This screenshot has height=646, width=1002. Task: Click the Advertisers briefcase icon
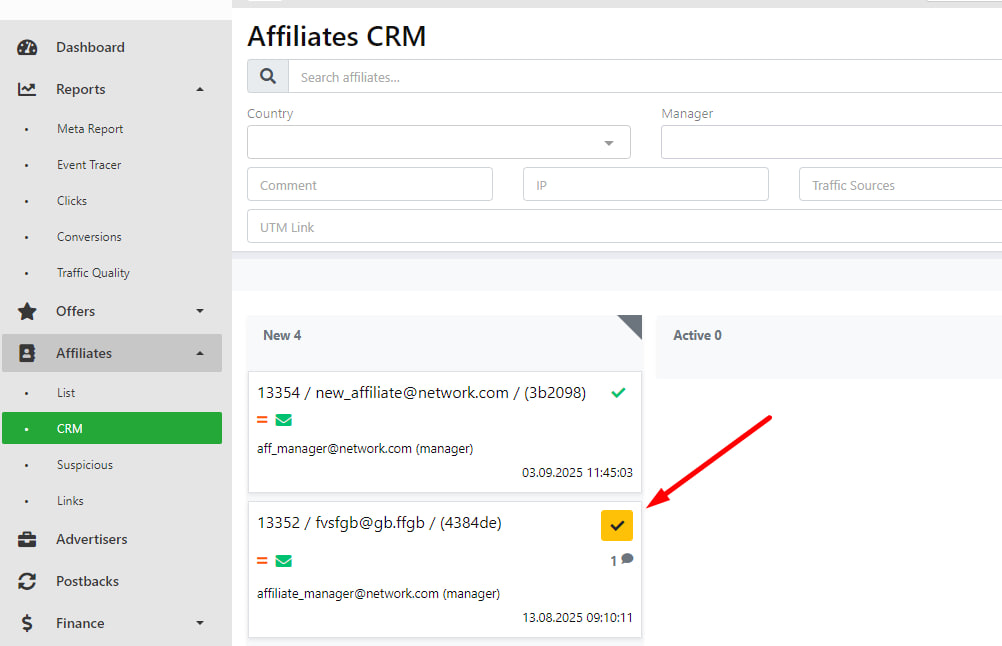(27, 539)
